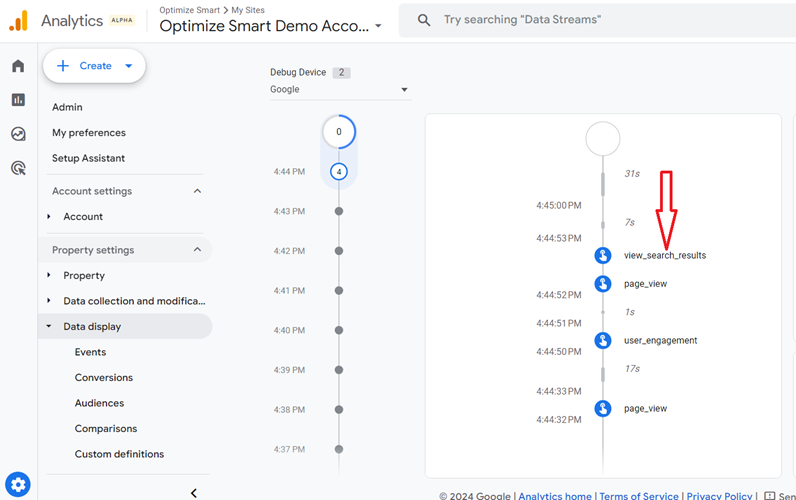The height and width of the screenshot is (500, 796).
Task: Open Events under Data display
Action: click(90, 352)
